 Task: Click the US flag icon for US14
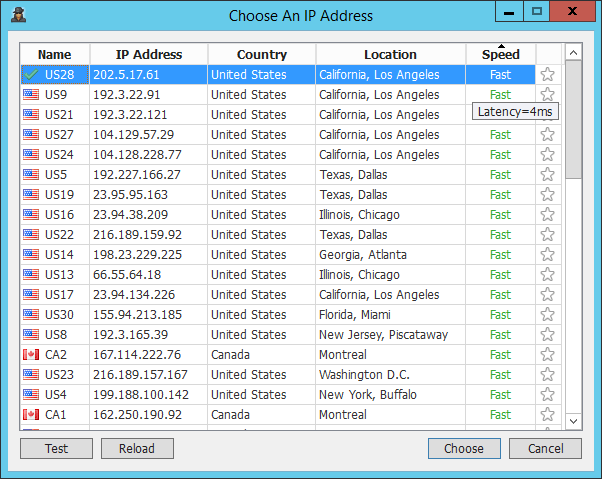pos(31,254)
